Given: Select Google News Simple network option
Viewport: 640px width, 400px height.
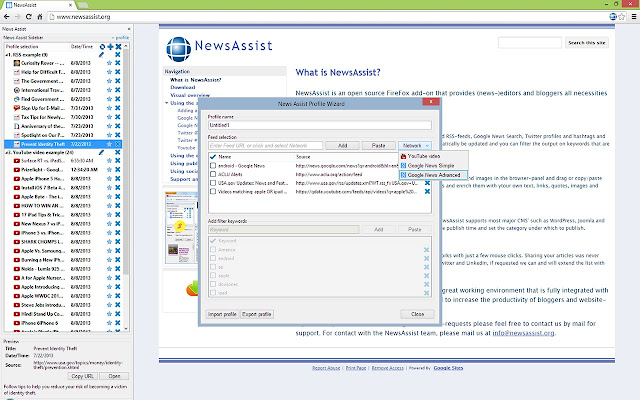Looking at the screenshot, I should [433, 165].
